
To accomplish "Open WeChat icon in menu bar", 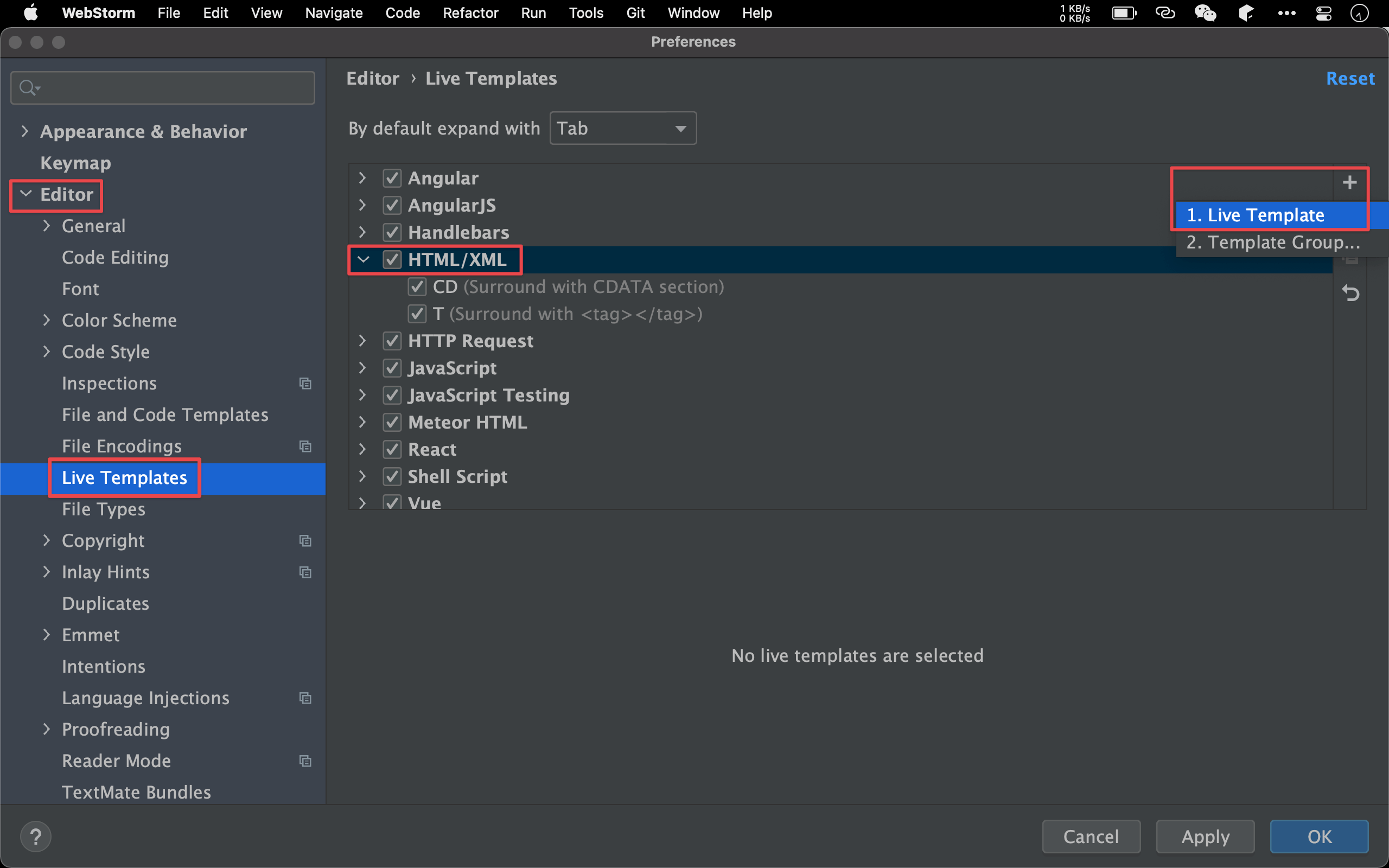I will click(x=1205, y=12).
